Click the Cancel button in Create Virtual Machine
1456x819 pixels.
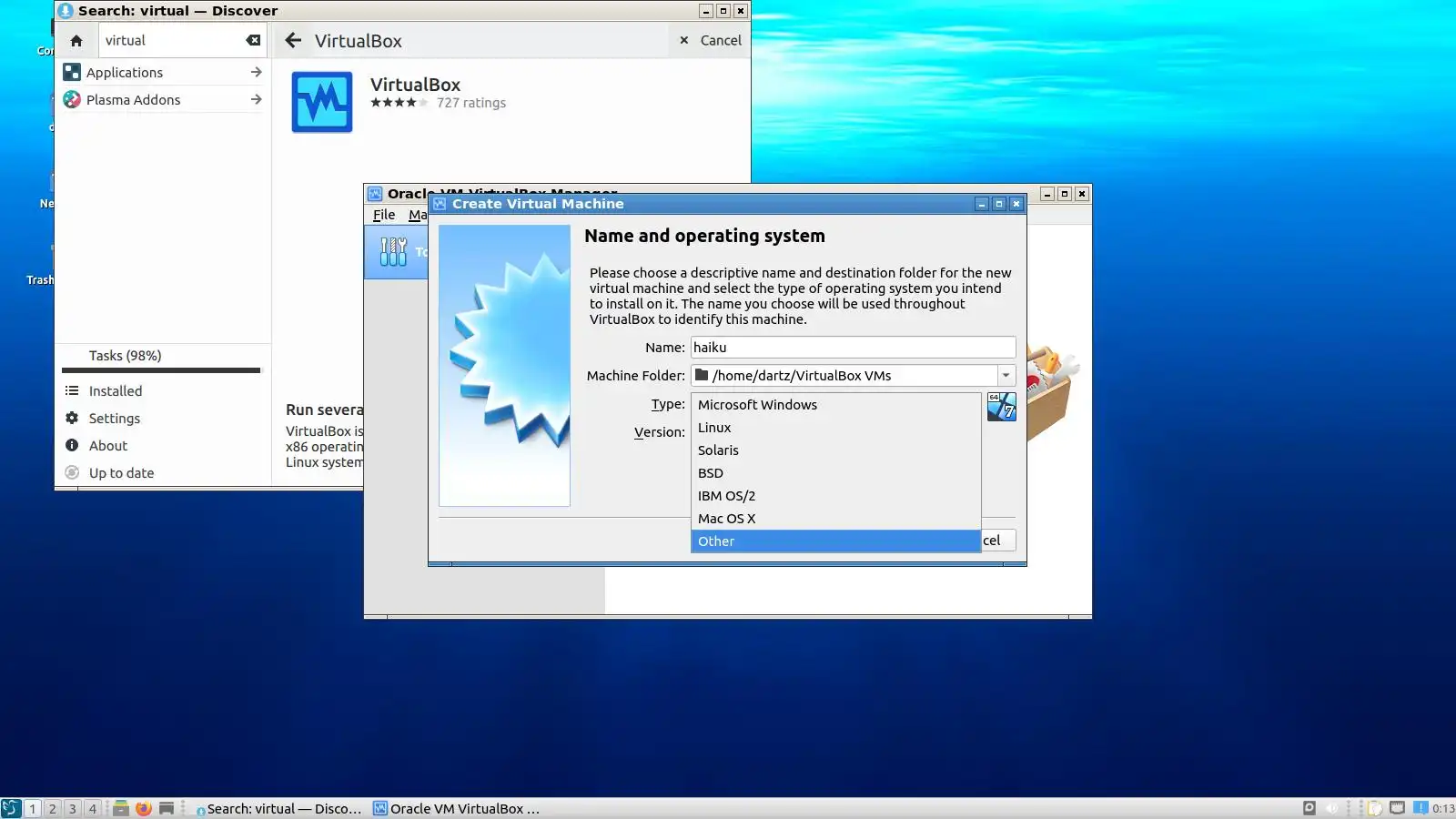(x=998, y=541)
